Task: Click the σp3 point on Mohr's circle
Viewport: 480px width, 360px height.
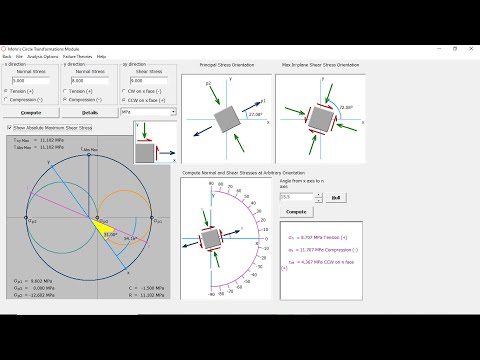Action: point(97,218)
